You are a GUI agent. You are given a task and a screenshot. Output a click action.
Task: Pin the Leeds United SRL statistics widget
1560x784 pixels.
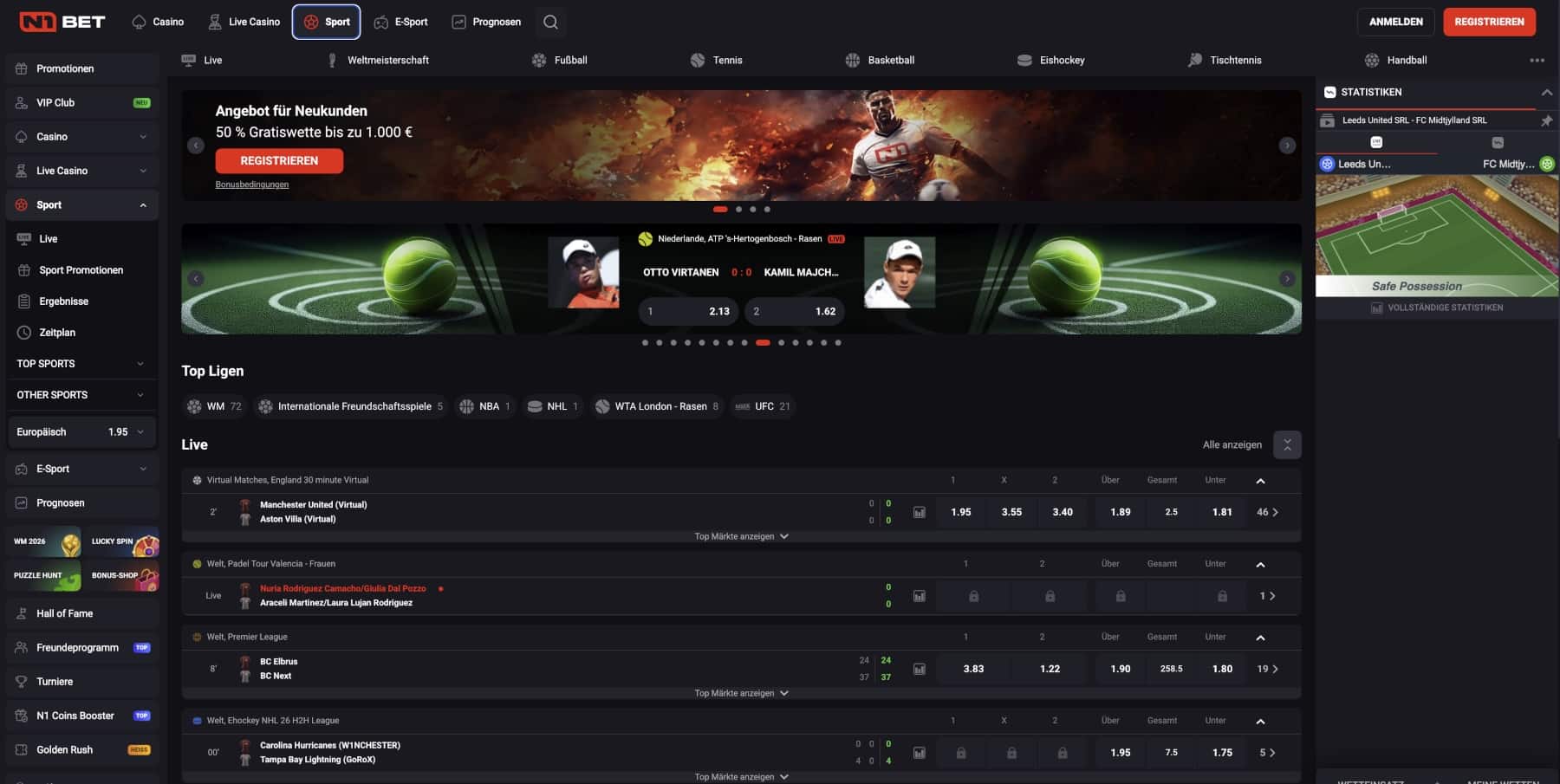[x=1546, y=120]
